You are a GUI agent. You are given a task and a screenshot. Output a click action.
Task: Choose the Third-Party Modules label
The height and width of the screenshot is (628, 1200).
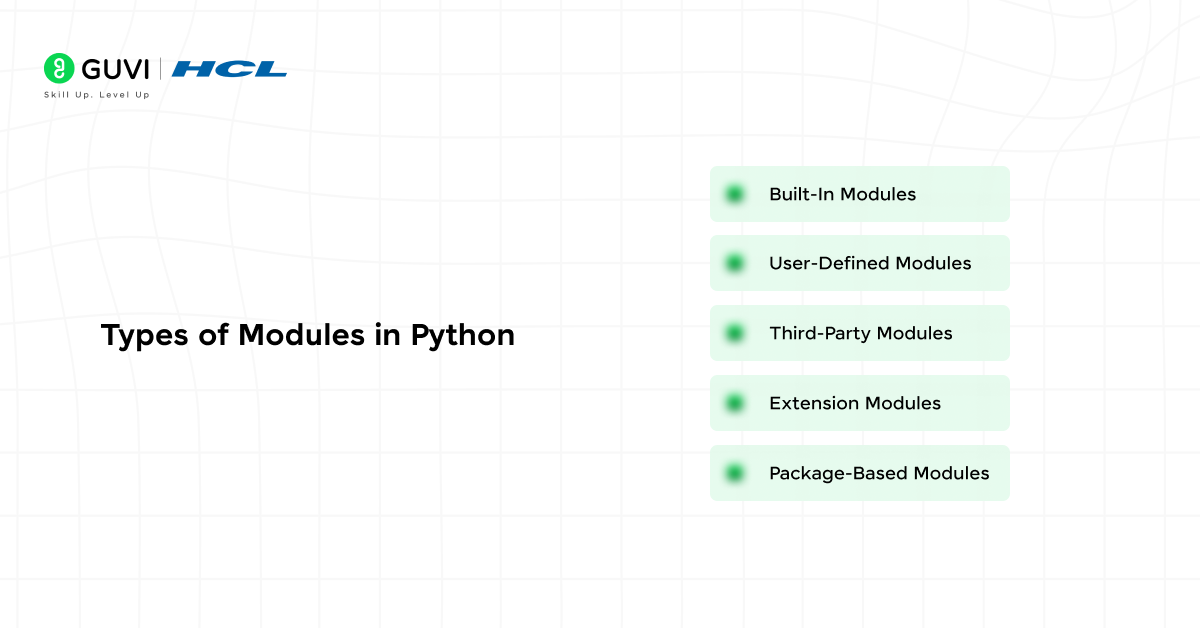click(x=860, y=333)
